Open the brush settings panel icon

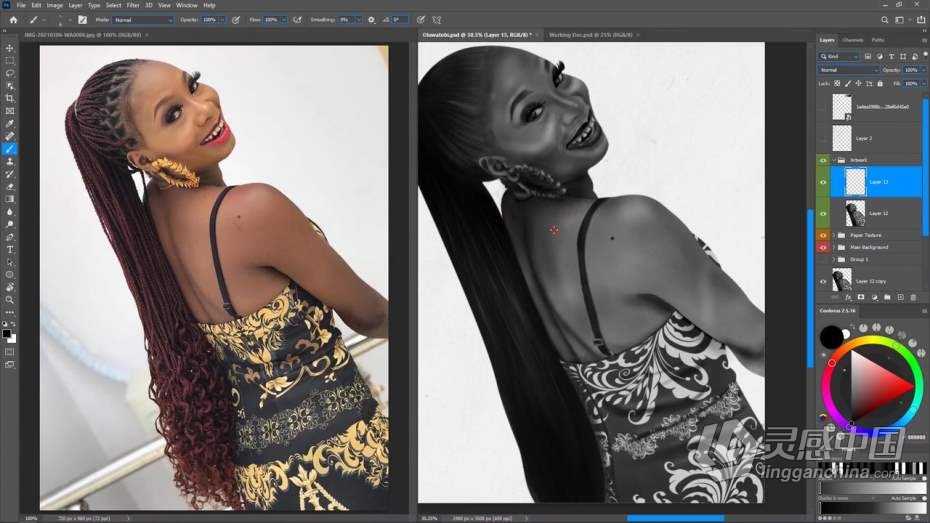(x=82, y=20)
